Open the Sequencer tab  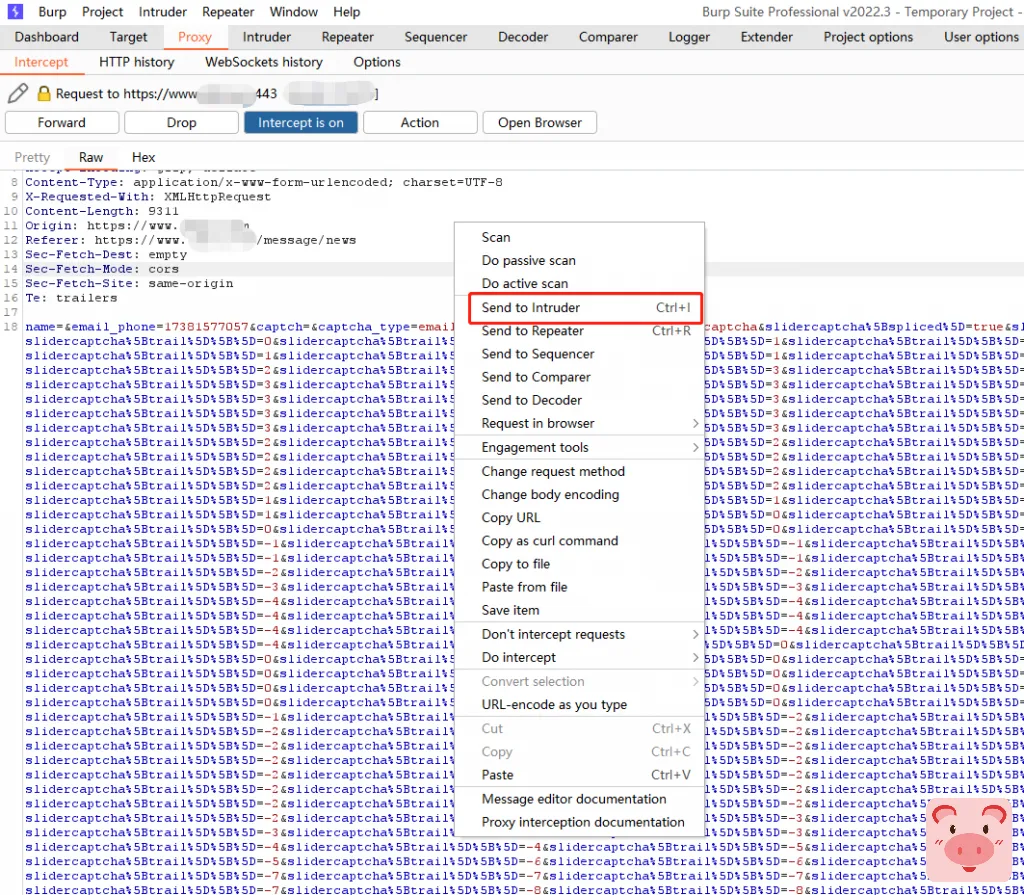pyautogui.click(x=436, y=37)
